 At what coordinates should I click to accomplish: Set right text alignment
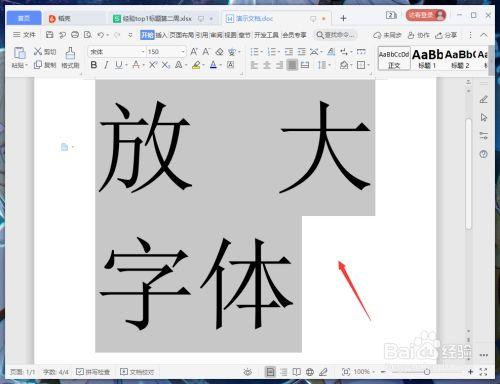(279, 65)
